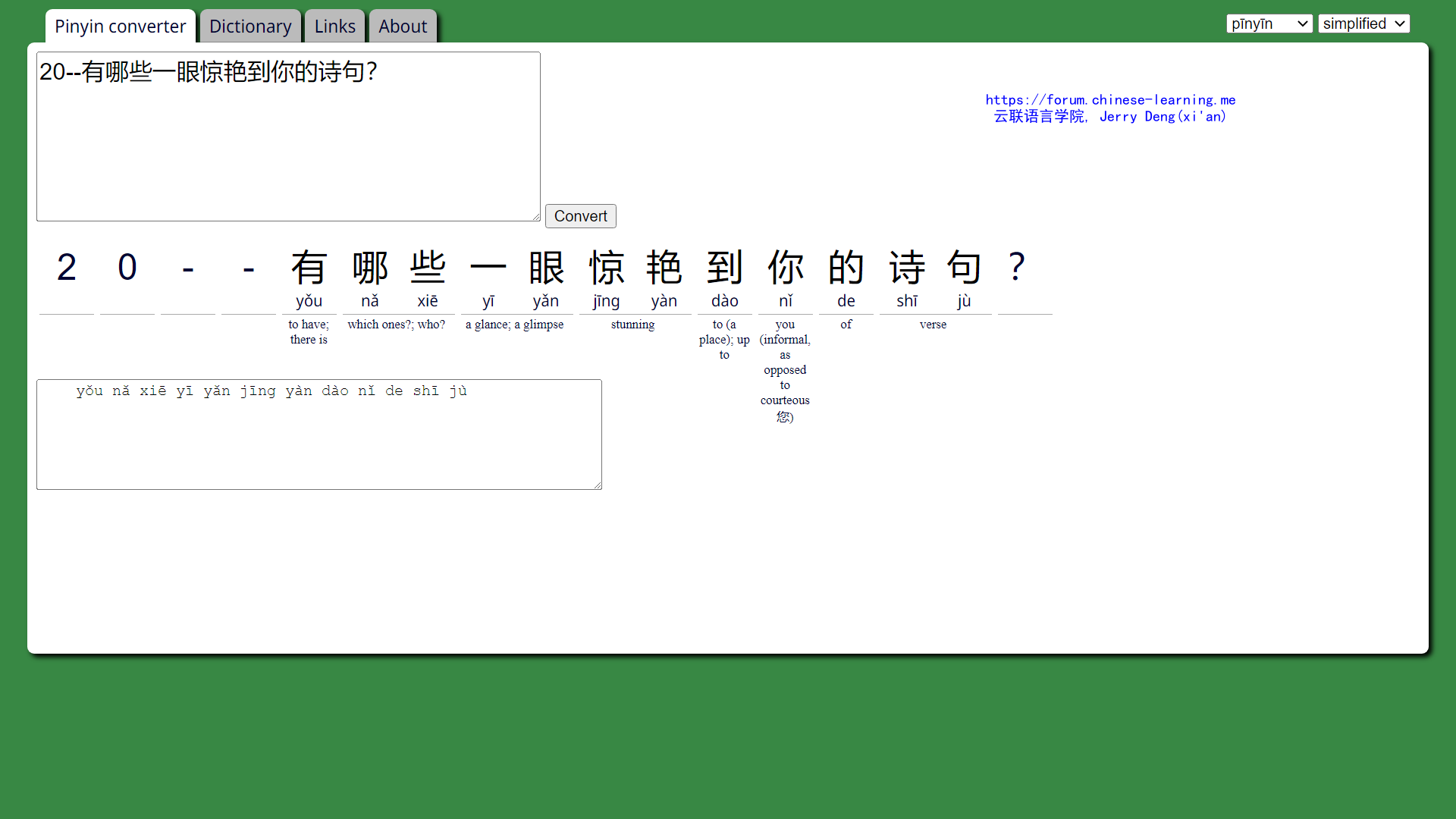Image resolution: width=1456 pixels, height=819 pixels.
Task: Click the character 一 in the results
Action: coord(488,267)
